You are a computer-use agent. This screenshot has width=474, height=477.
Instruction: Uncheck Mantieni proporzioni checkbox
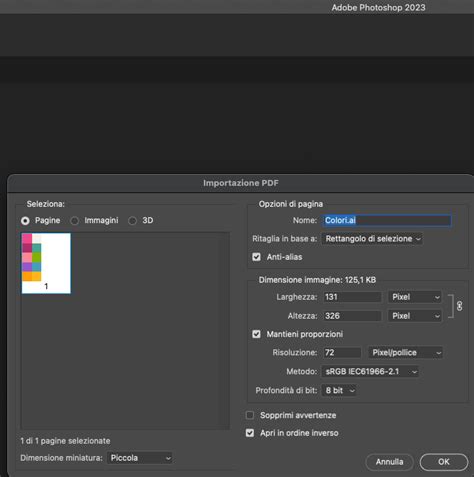tap(256, 334)
